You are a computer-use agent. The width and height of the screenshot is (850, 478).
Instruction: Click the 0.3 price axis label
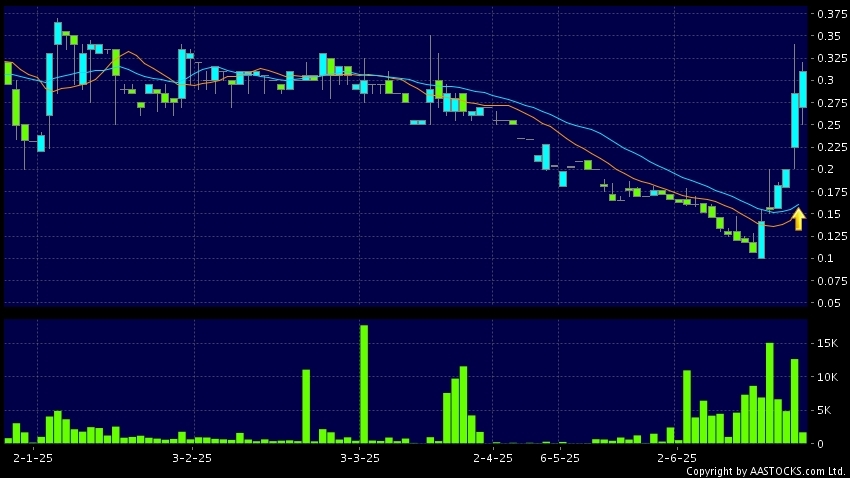[826, 80]
